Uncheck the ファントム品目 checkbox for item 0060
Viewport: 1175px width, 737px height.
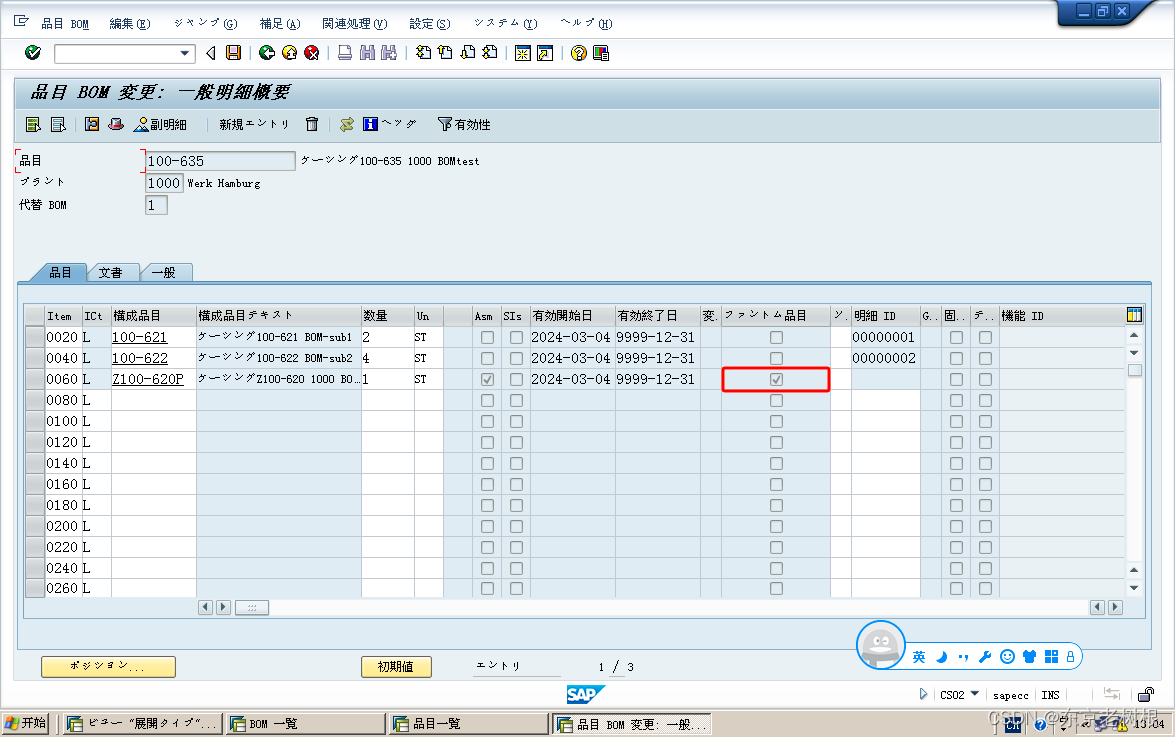click(776, 379)
